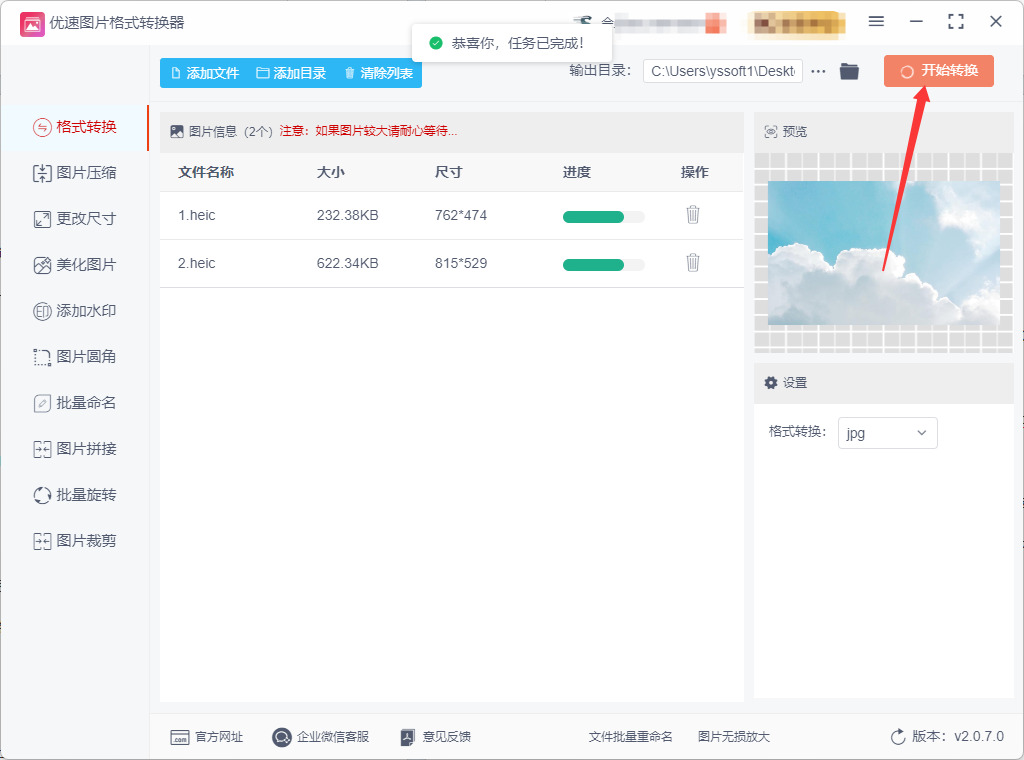Click the 开始转换 start button
The image size is (1024, 760).
939,71
